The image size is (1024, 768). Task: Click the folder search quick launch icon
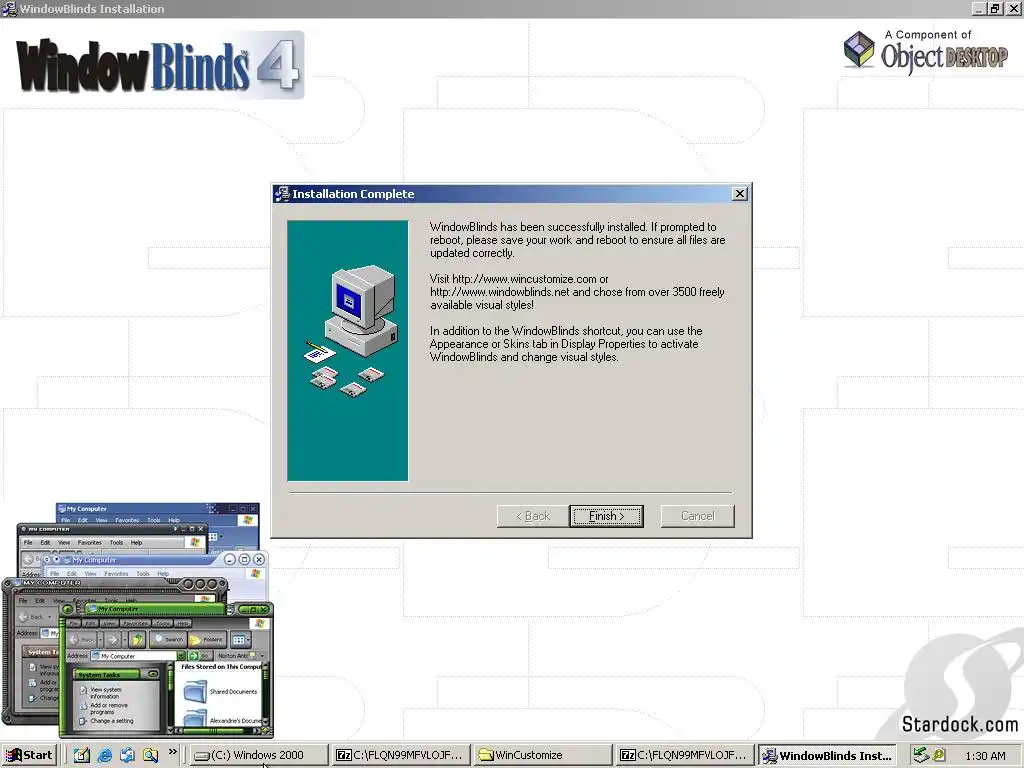click(x=150, y=755)
